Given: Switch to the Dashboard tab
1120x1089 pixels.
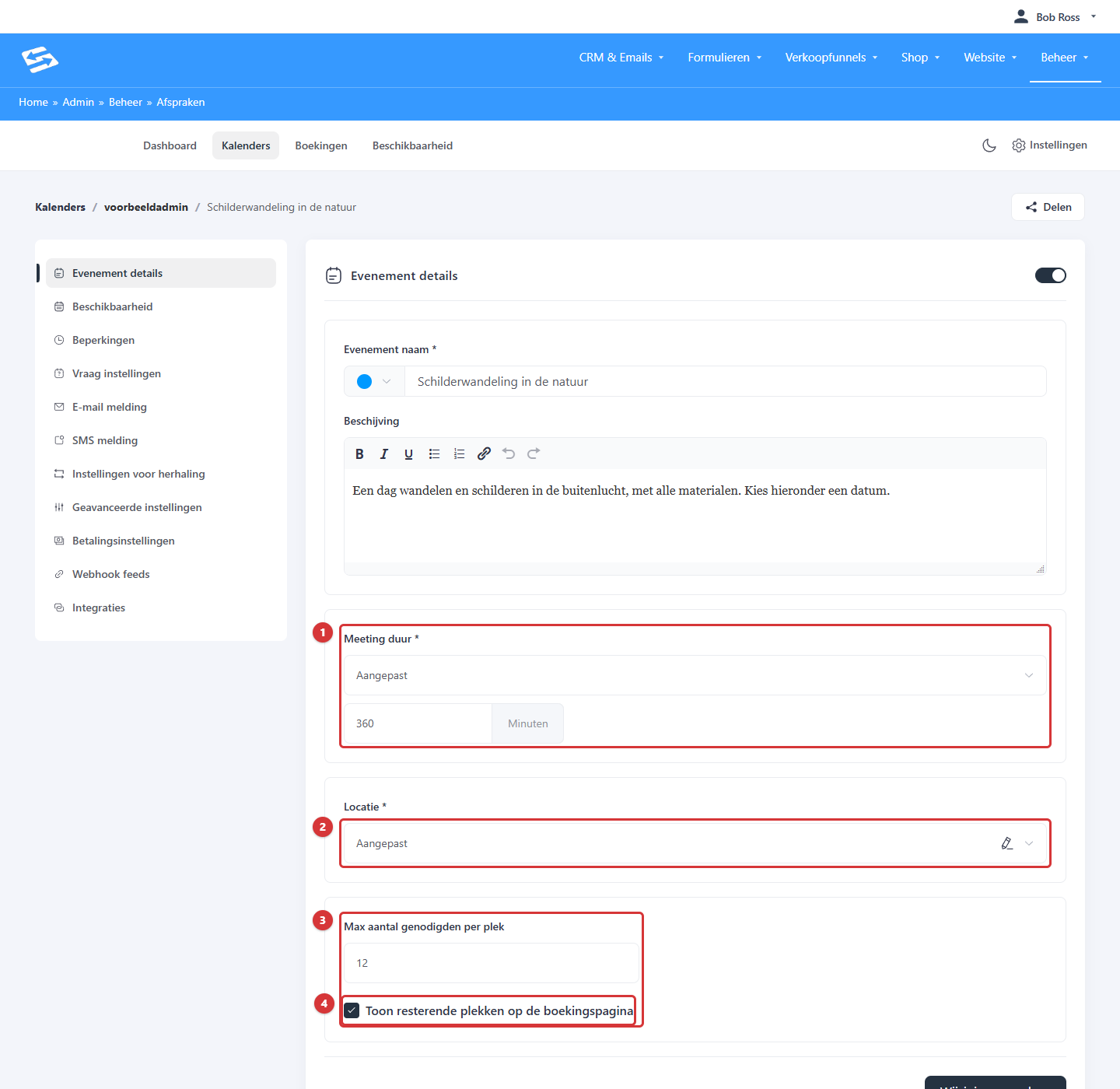Looking at the screenshot, I should click(170, 145).
